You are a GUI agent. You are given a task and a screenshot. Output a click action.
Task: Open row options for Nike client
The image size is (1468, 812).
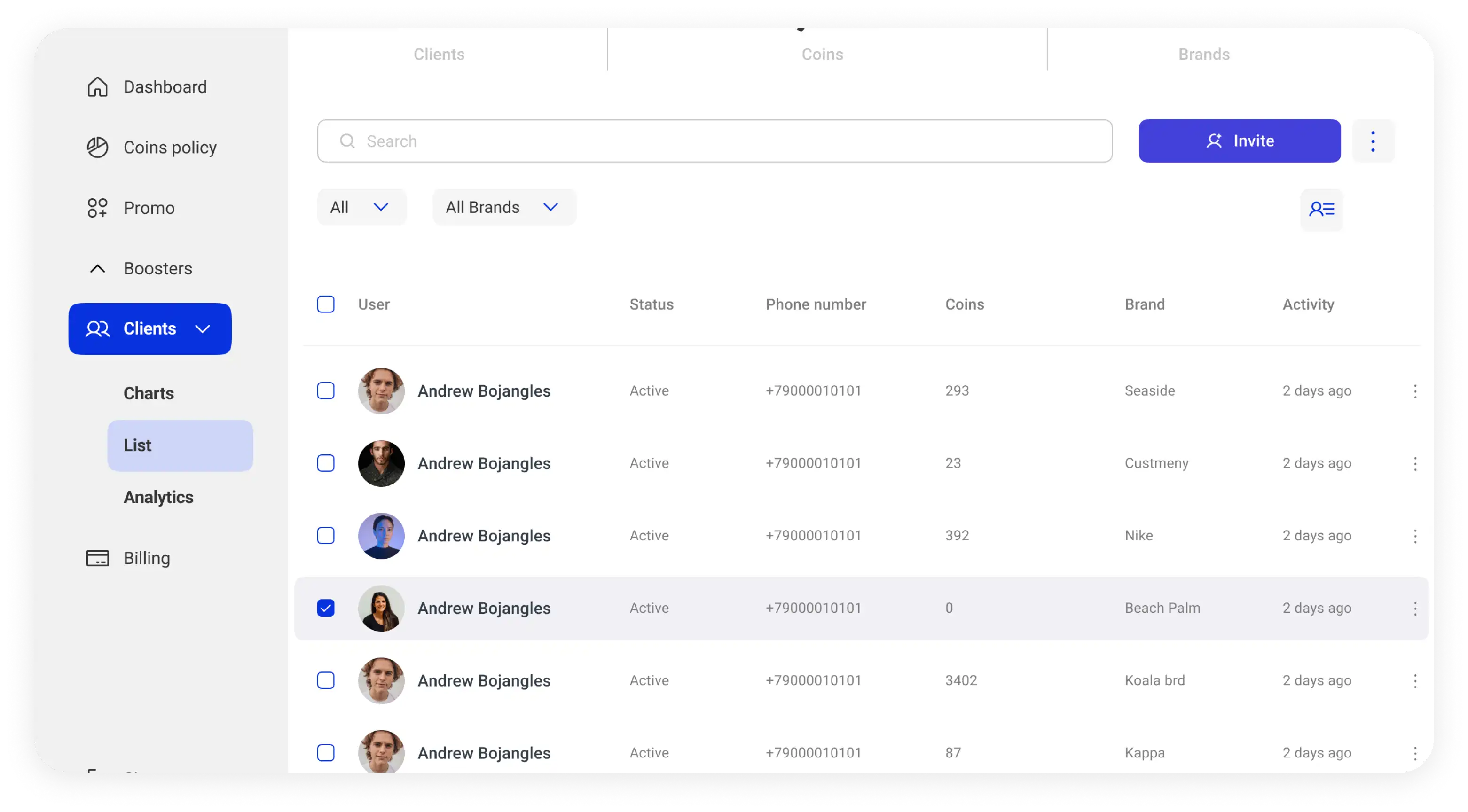pos(1415,536)
